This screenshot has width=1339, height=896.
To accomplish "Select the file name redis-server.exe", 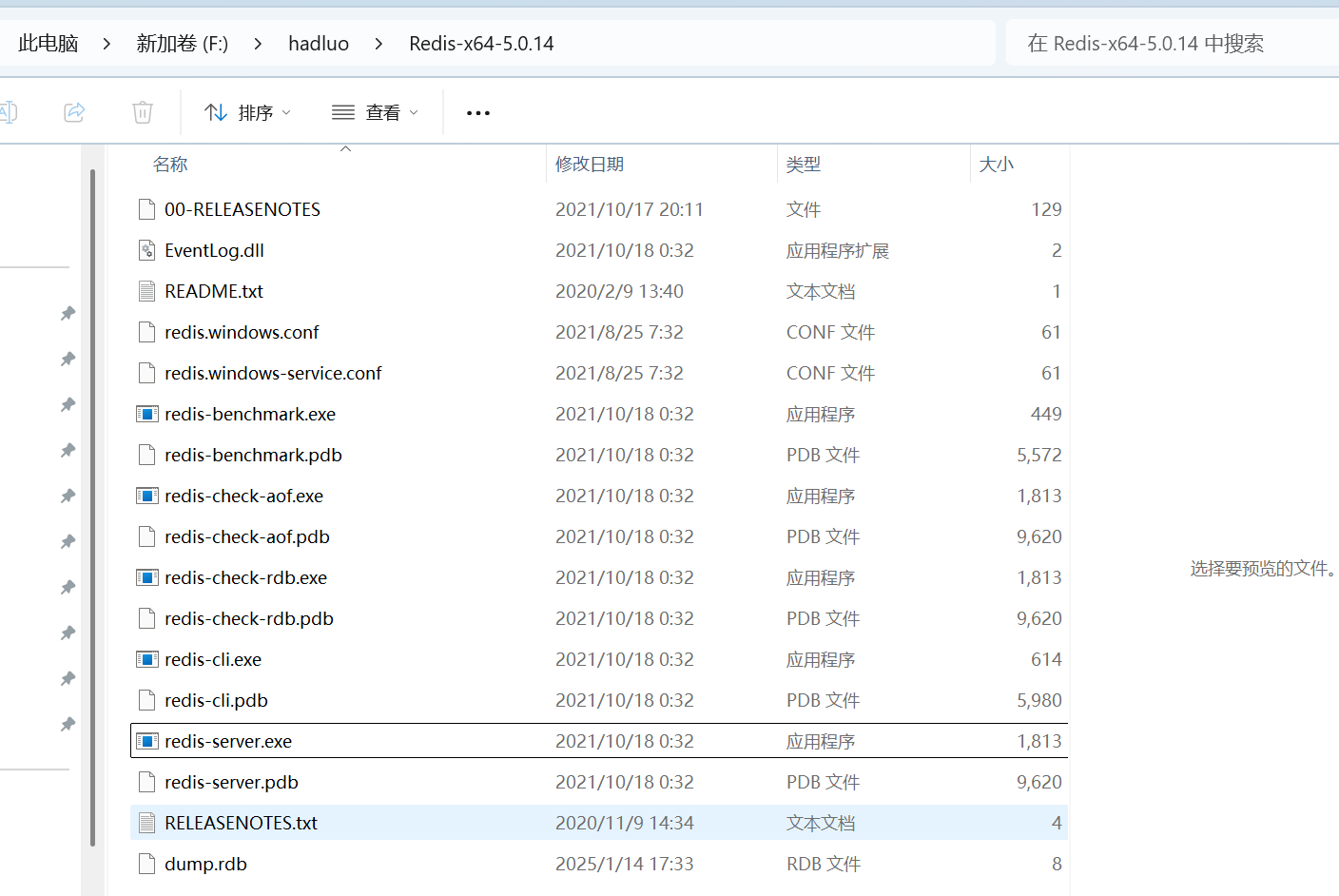I will point(228,741).
